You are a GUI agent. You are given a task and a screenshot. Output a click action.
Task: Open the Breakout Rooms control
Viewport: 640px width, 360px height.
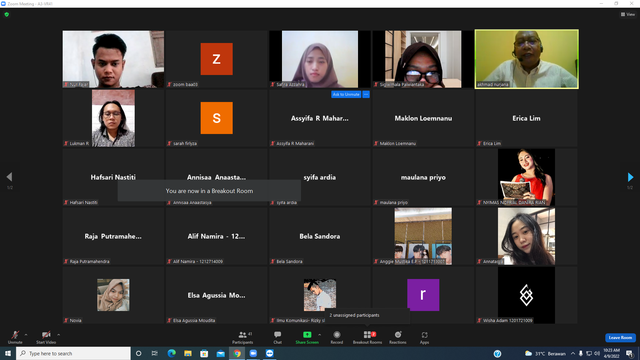click(367, 337)
